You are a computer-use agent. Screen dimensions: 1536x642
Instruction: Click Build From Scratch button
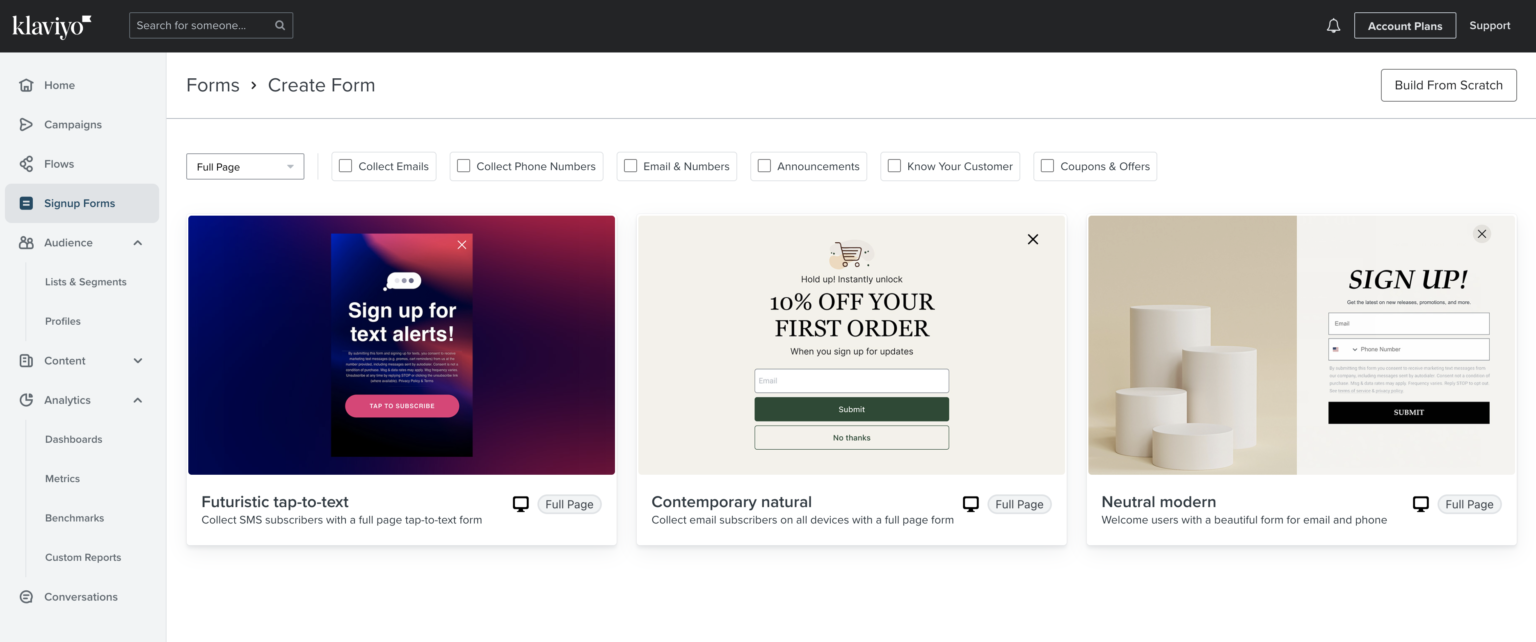pos(1448,85)
